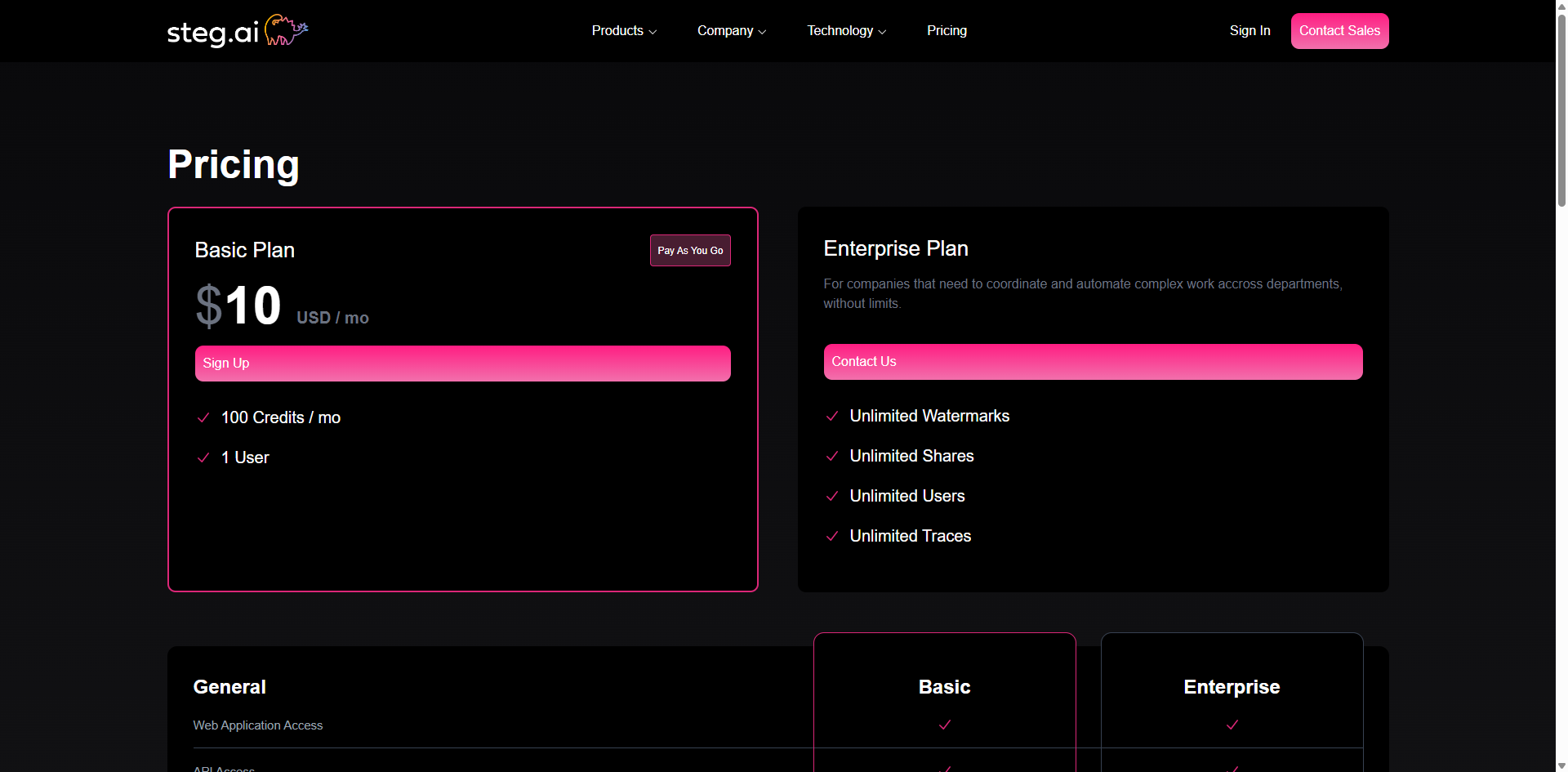
Task: Open the Company dropdown menu
Action: pyautogui.click(x=730, y=30)
